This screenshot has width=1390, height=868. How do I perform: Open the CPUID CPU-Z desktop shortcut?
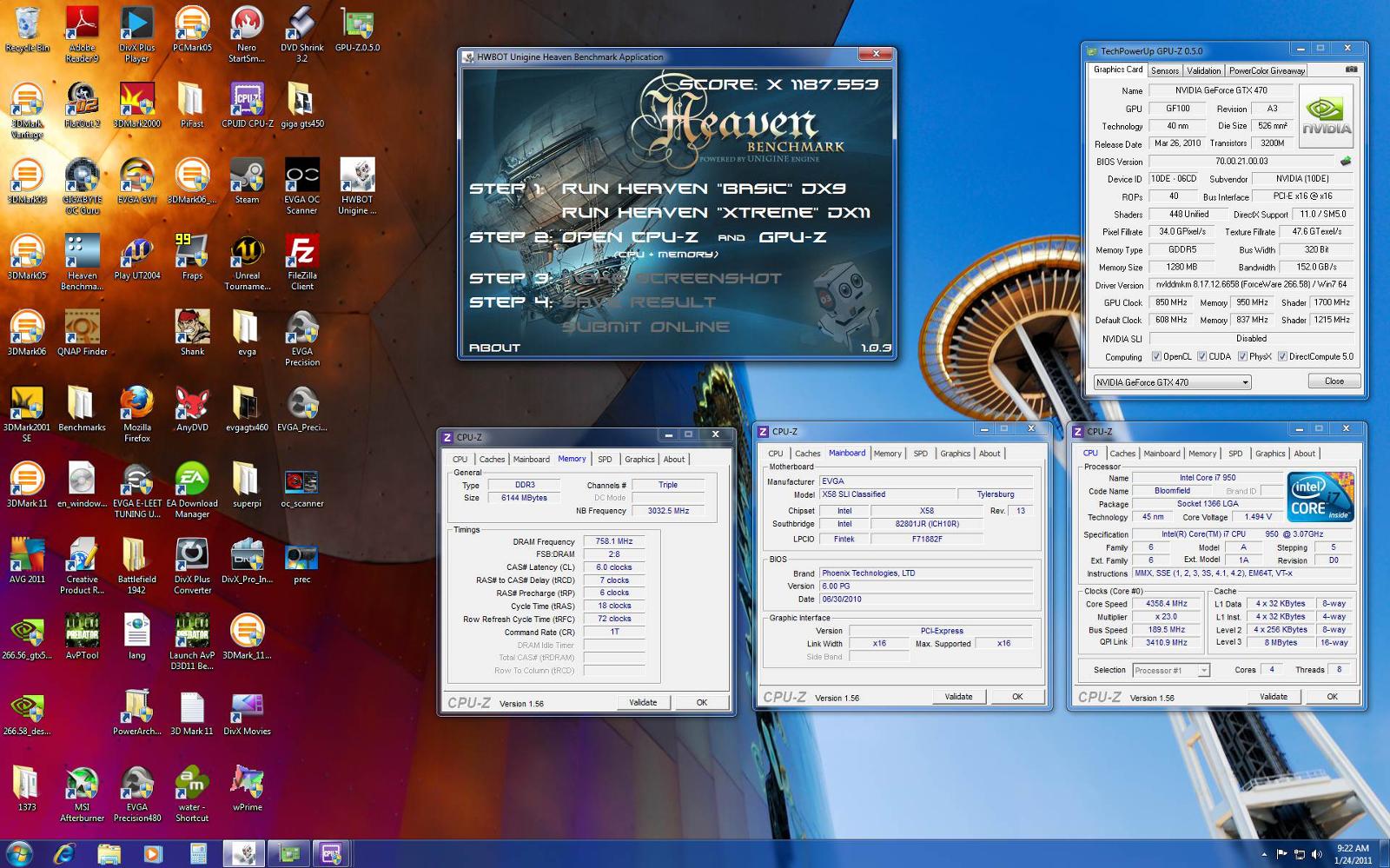pos(247,106)
